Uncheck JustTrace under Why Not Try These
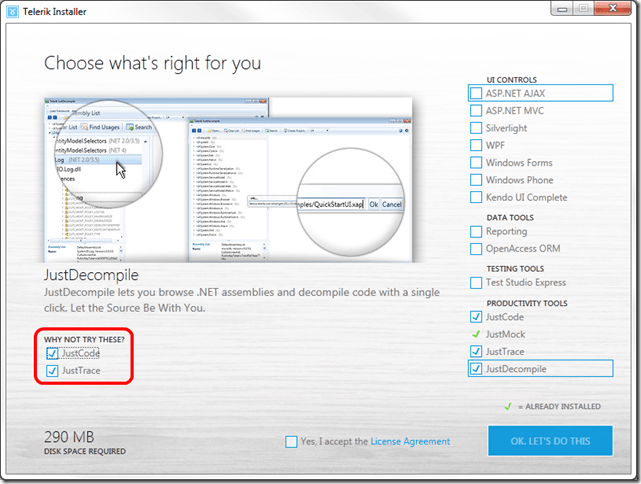 coord(52,371)
